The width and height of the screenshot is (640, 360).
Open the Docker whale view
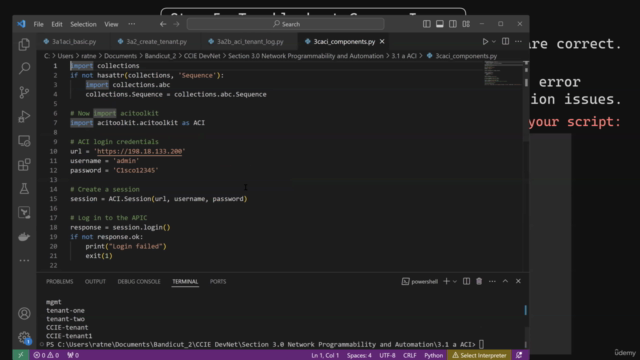click(x=24, y=237)
